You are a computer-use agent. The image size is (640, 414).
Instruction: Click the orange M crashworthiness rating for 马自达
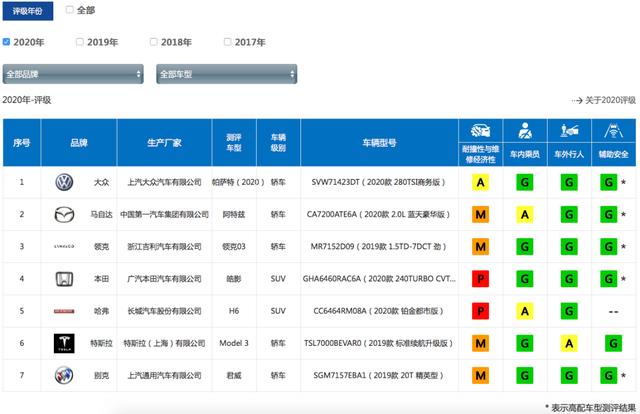480,214
